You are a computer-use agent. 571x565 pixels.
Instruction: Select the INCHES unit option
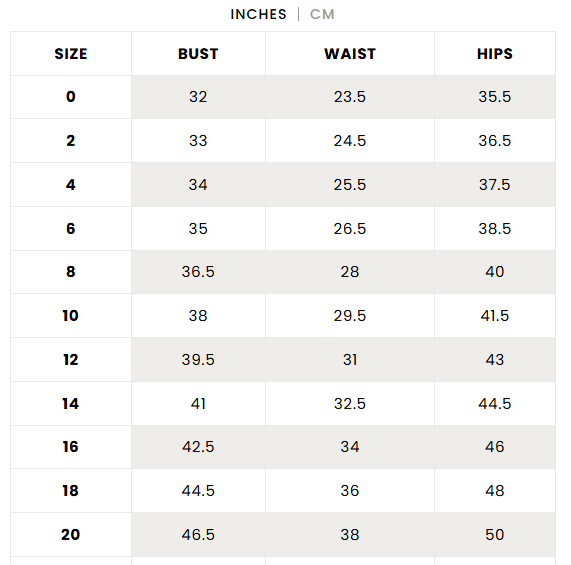coord(258,14)
